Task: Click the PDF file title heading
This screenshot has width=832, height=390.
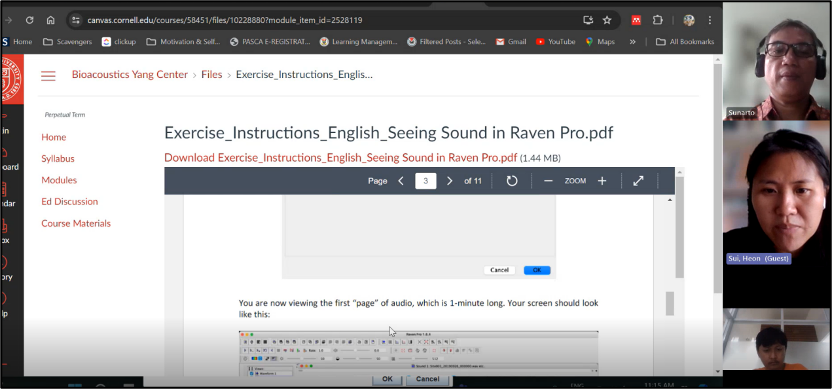Action: [389, 133]
